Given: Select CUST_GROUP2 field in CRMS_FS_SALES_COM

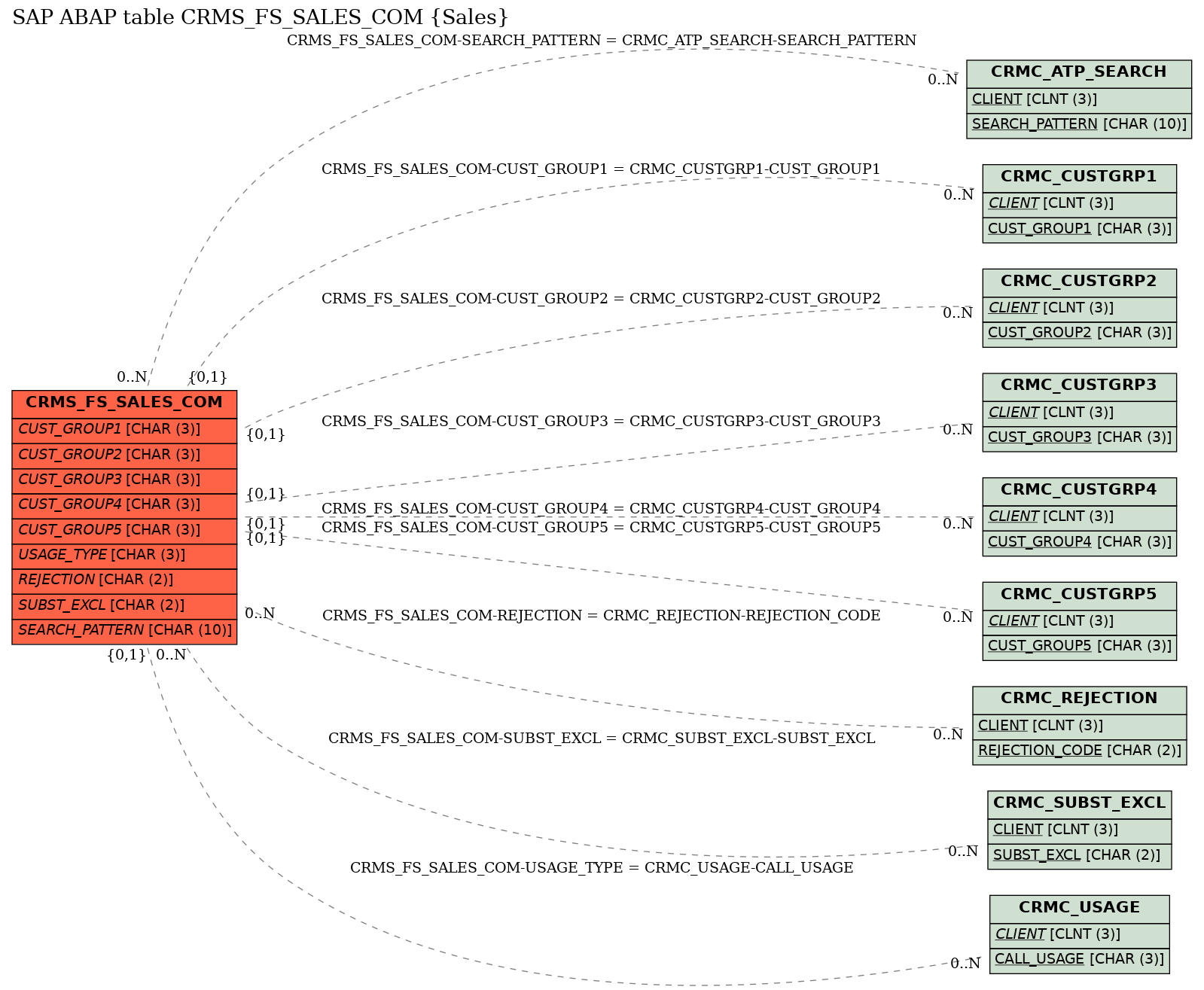Looking at the screenshot, I should (x=124, y=455).
